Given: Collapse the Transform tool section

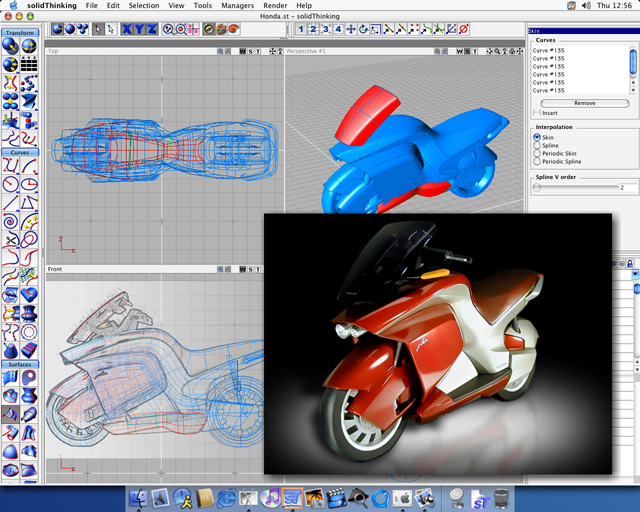Looking at the screenshot, I should [19, 33].
